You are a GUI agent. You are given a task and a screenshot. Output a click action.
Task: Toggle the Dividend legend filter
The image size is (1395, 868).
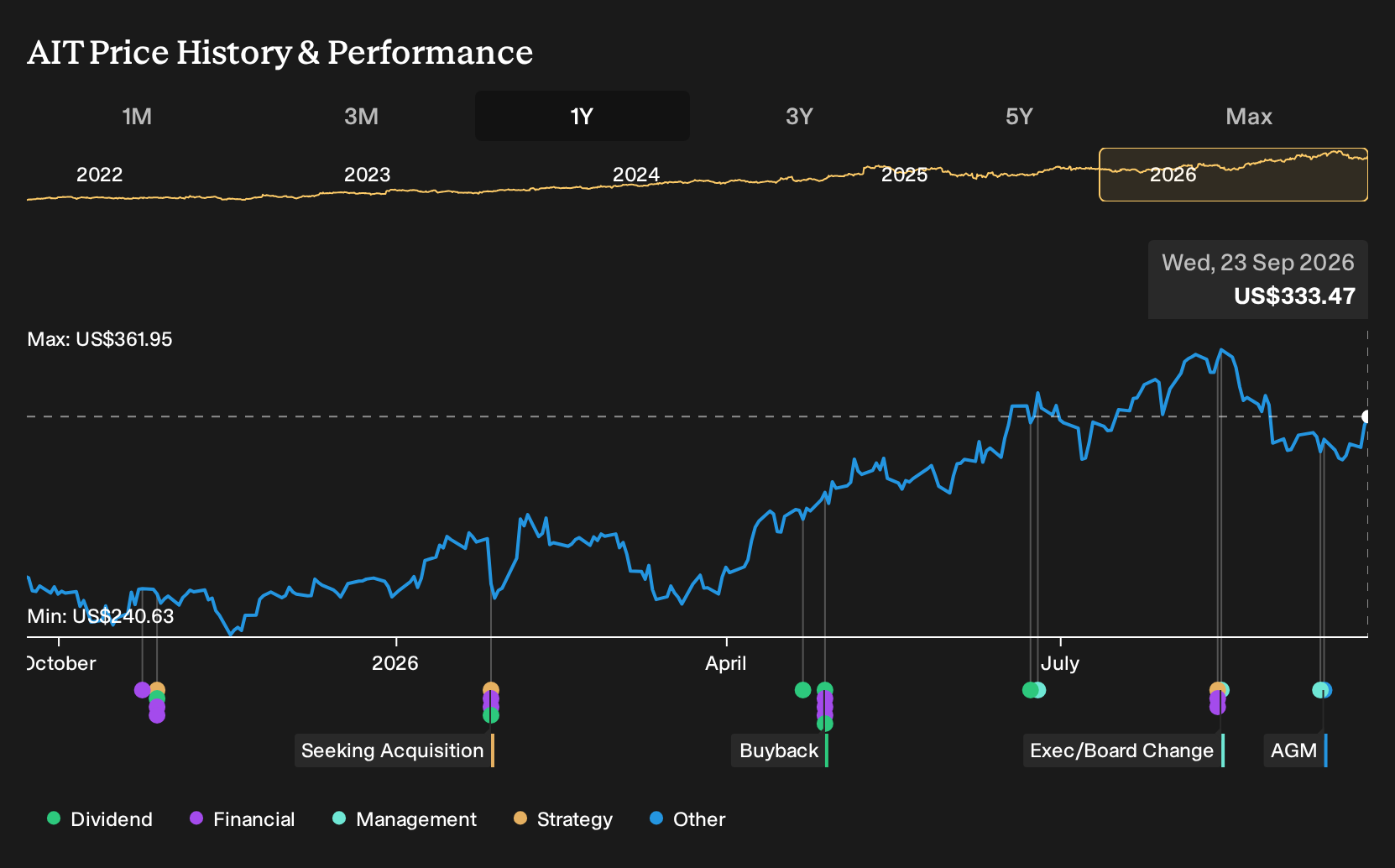[x=100, y=819]
